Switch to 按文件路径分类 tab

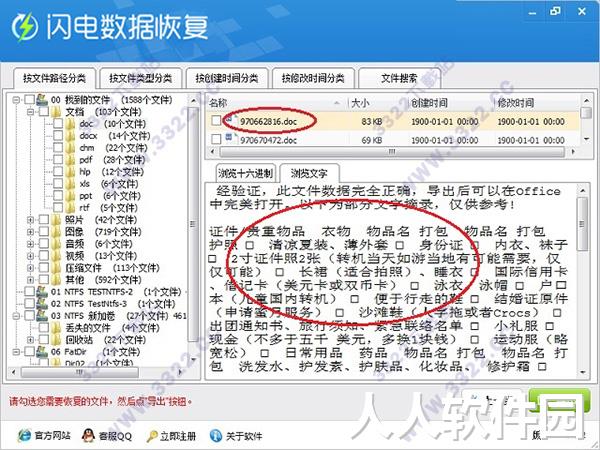tap(54, 78)
